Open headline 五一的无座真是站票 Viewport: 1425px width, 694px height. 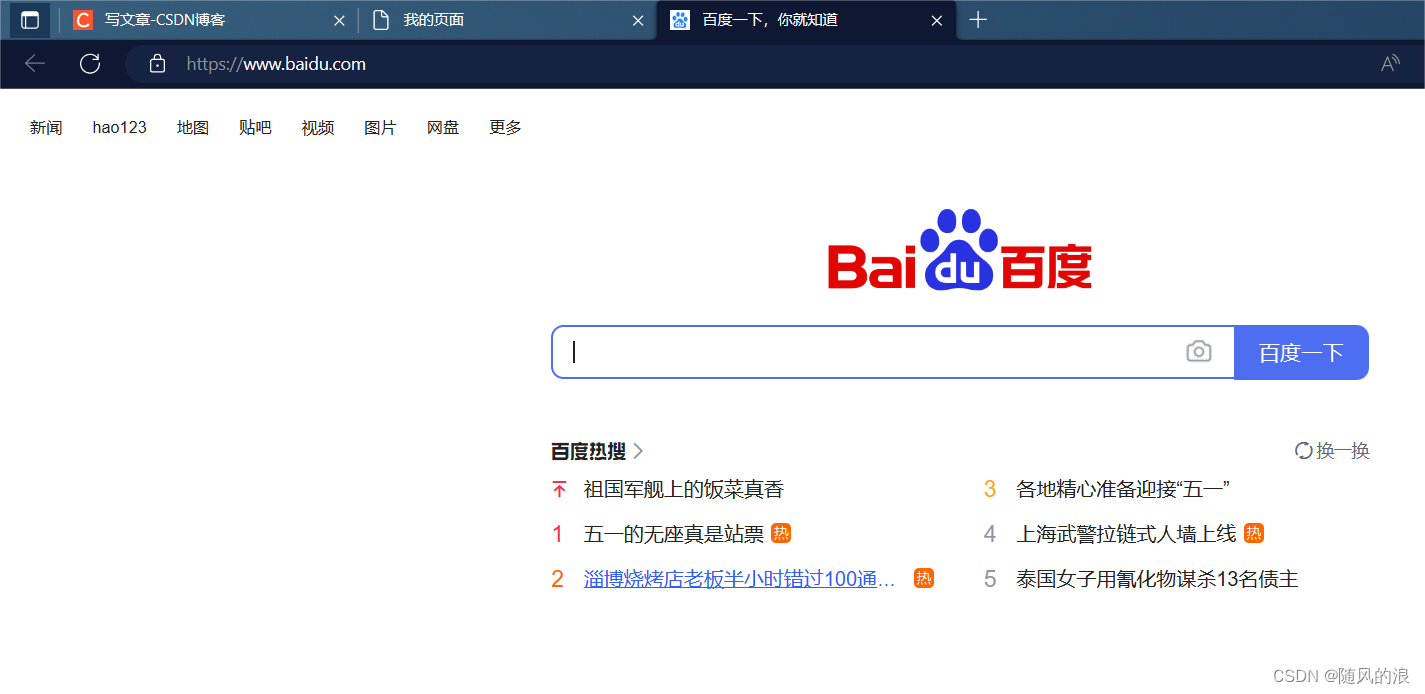pos(674,534)
